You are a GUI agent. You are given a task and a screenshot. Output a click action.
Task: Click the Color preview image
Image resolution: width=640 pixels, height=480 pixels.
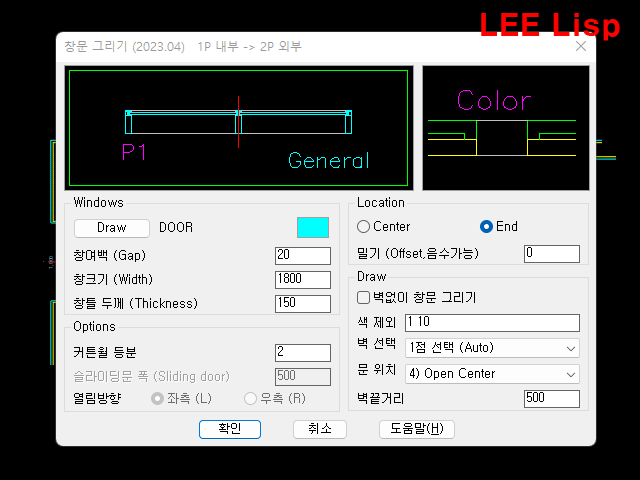[x=506, y=128]
